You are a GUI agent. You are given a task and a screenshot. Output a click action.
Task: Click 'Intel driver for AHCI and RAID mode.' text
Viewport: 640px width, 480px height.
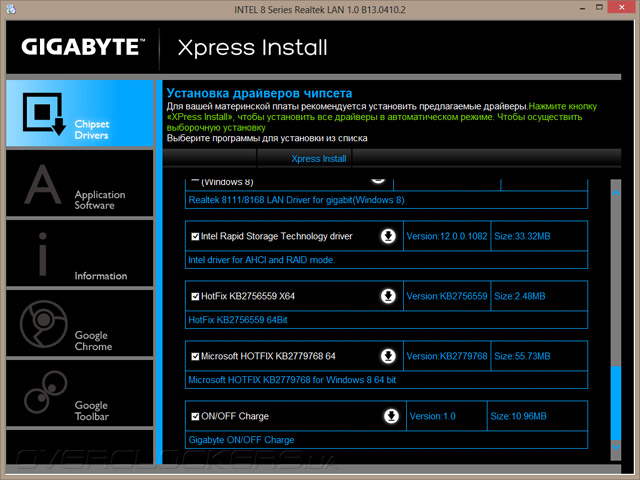[261, 260]
